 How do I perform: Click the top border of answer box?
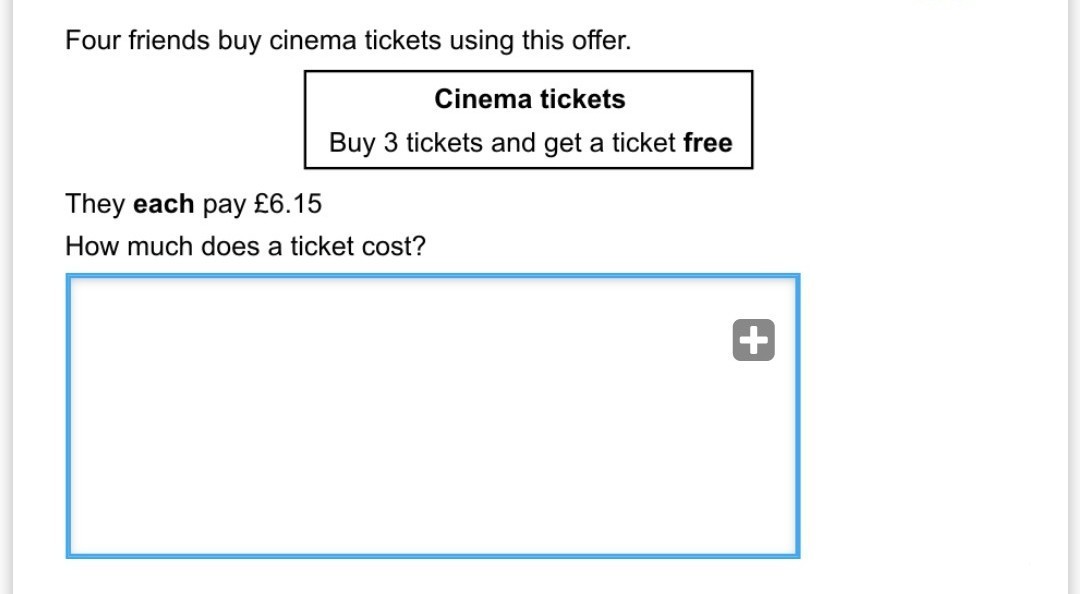tap(432, 276)
